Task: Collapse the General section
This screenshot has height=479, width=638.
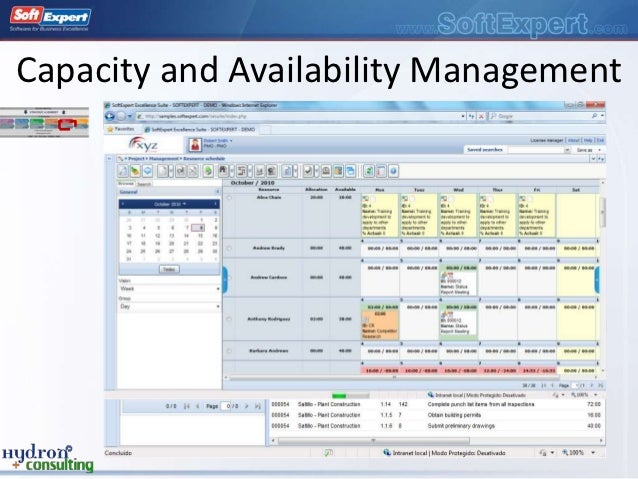Action: [x=217, y=192]
